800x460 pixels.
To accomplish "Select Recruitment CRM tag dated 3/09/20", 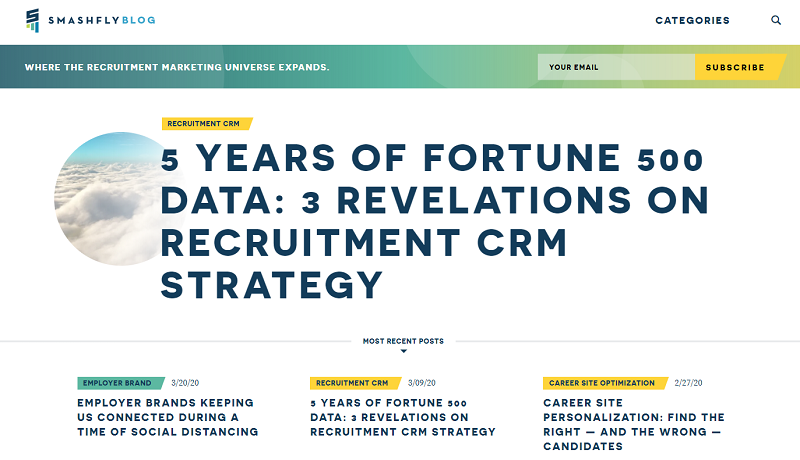I will coord(355,383).
